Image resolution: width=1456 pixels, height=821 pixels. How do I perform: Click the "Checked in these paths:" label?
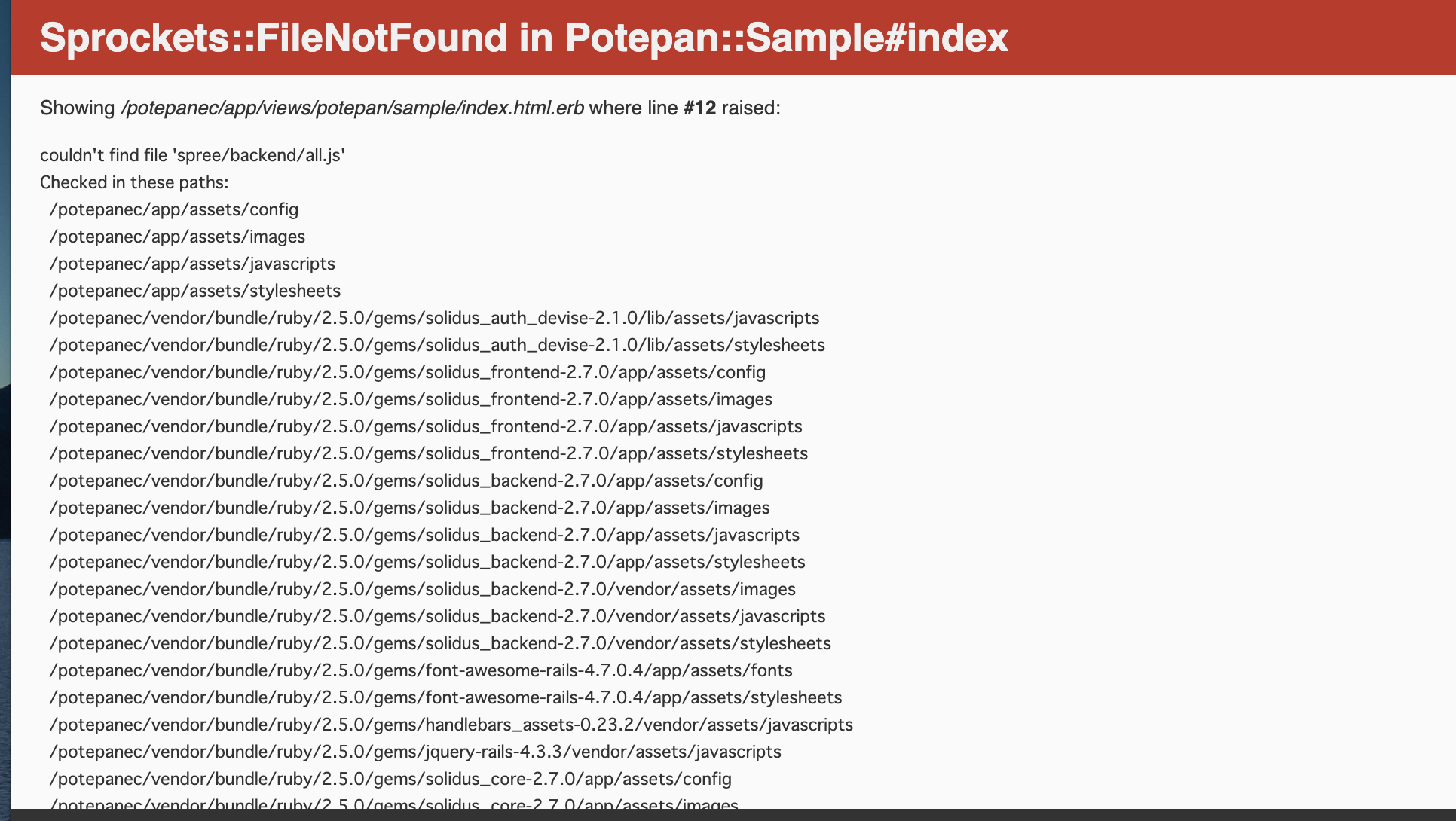click(134, 182)
